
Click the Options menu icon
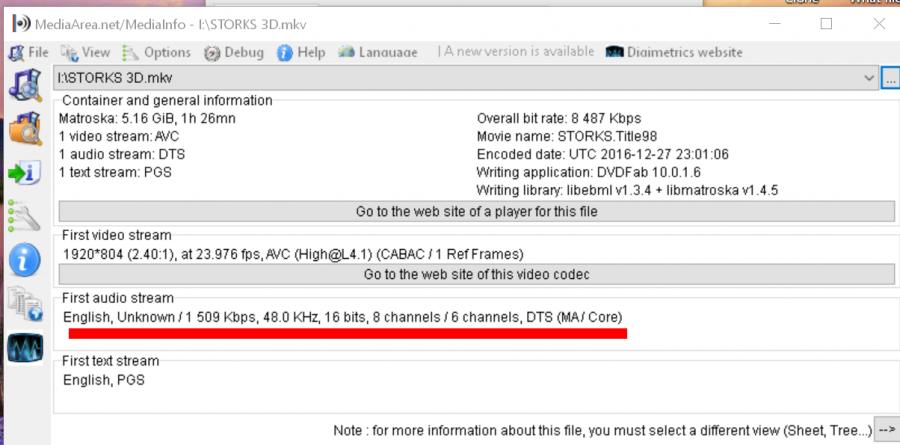point(131,53)
